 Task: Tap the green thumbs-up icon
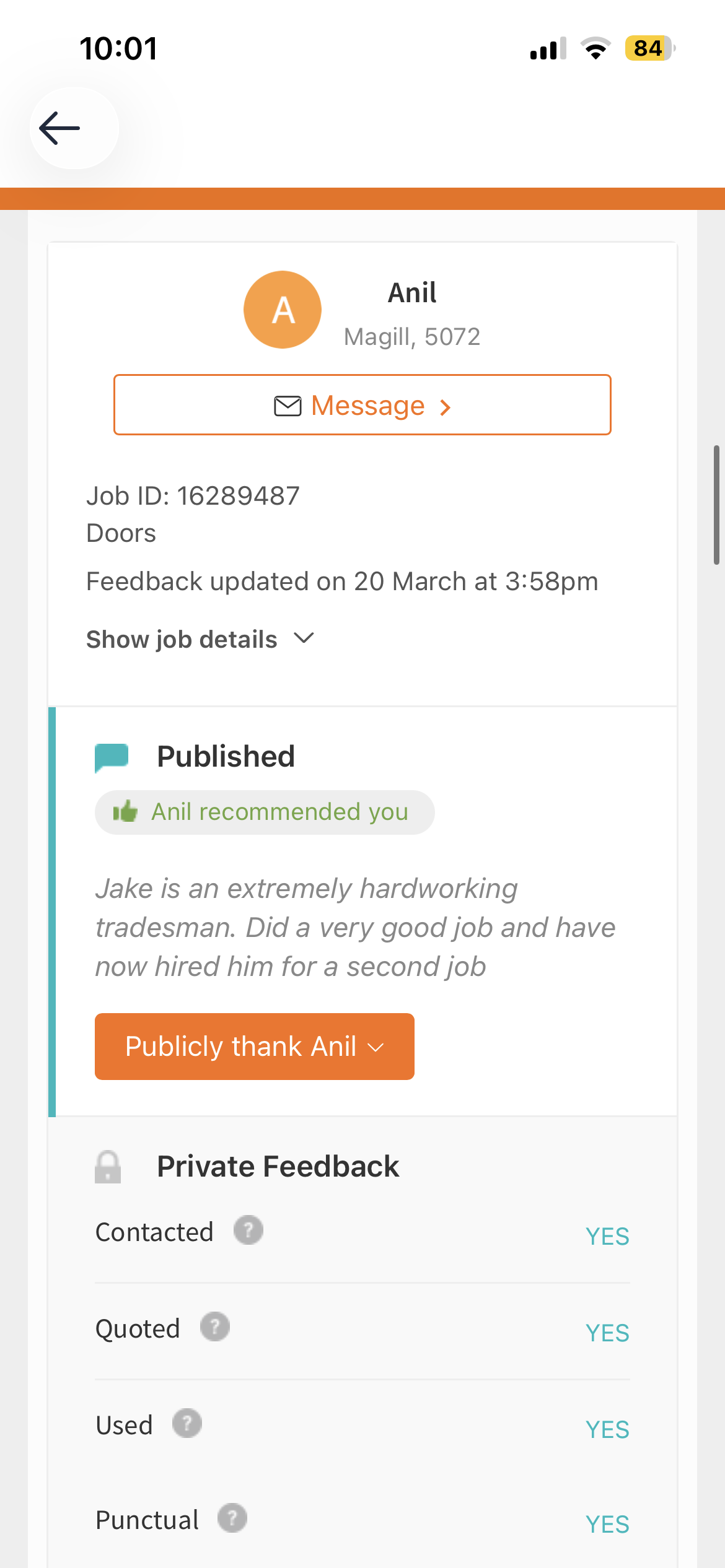[125, 812]
